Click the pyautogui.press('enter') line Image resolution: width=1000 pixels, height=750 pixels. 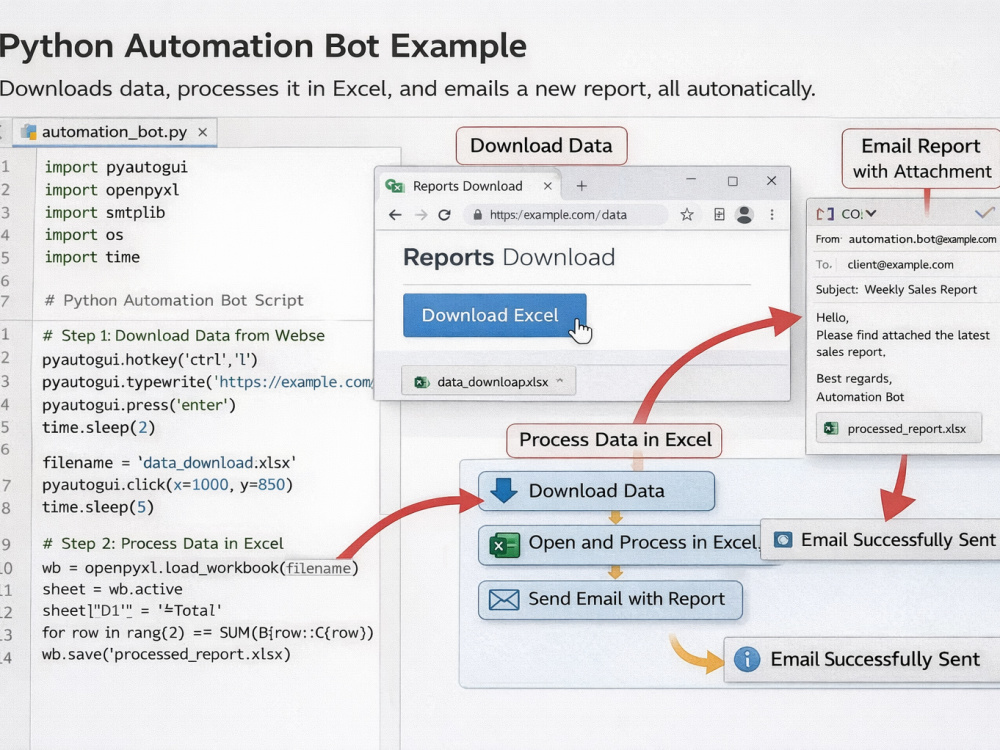click(139, 405)
